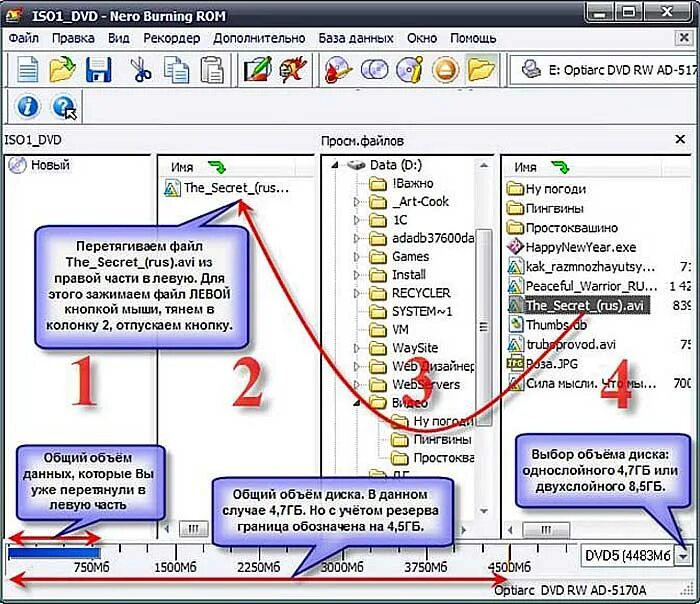Collapse the Data (D:) tree node
This screenshot has height=604, width=700.
[335, 166]
